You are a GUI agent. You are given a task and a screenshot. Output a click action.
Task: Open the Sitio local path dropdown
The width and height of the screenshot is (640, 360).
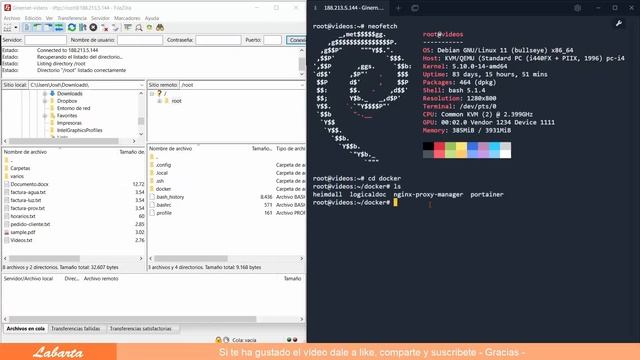141,85
